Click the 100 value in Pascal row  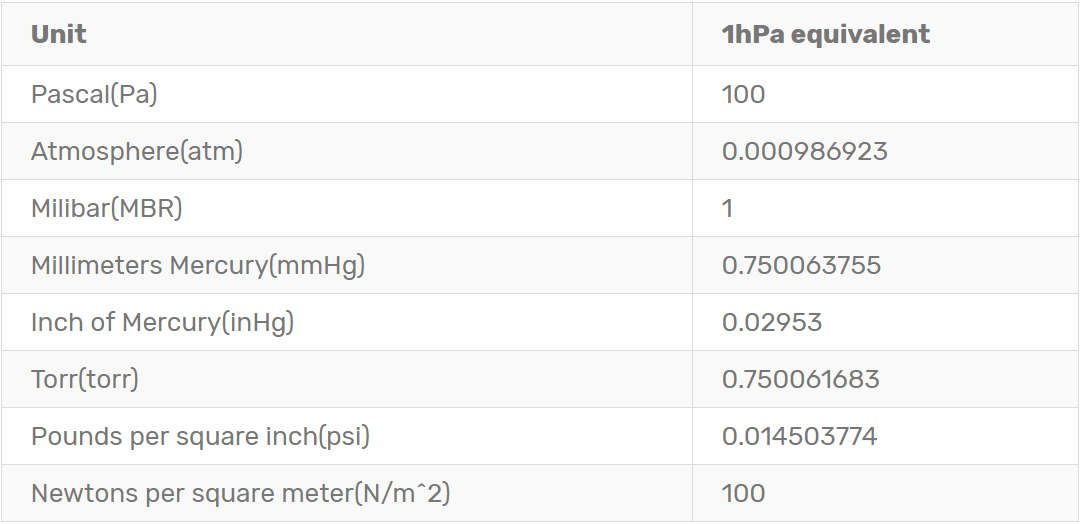pyautogui.click(x=743, y=95)
